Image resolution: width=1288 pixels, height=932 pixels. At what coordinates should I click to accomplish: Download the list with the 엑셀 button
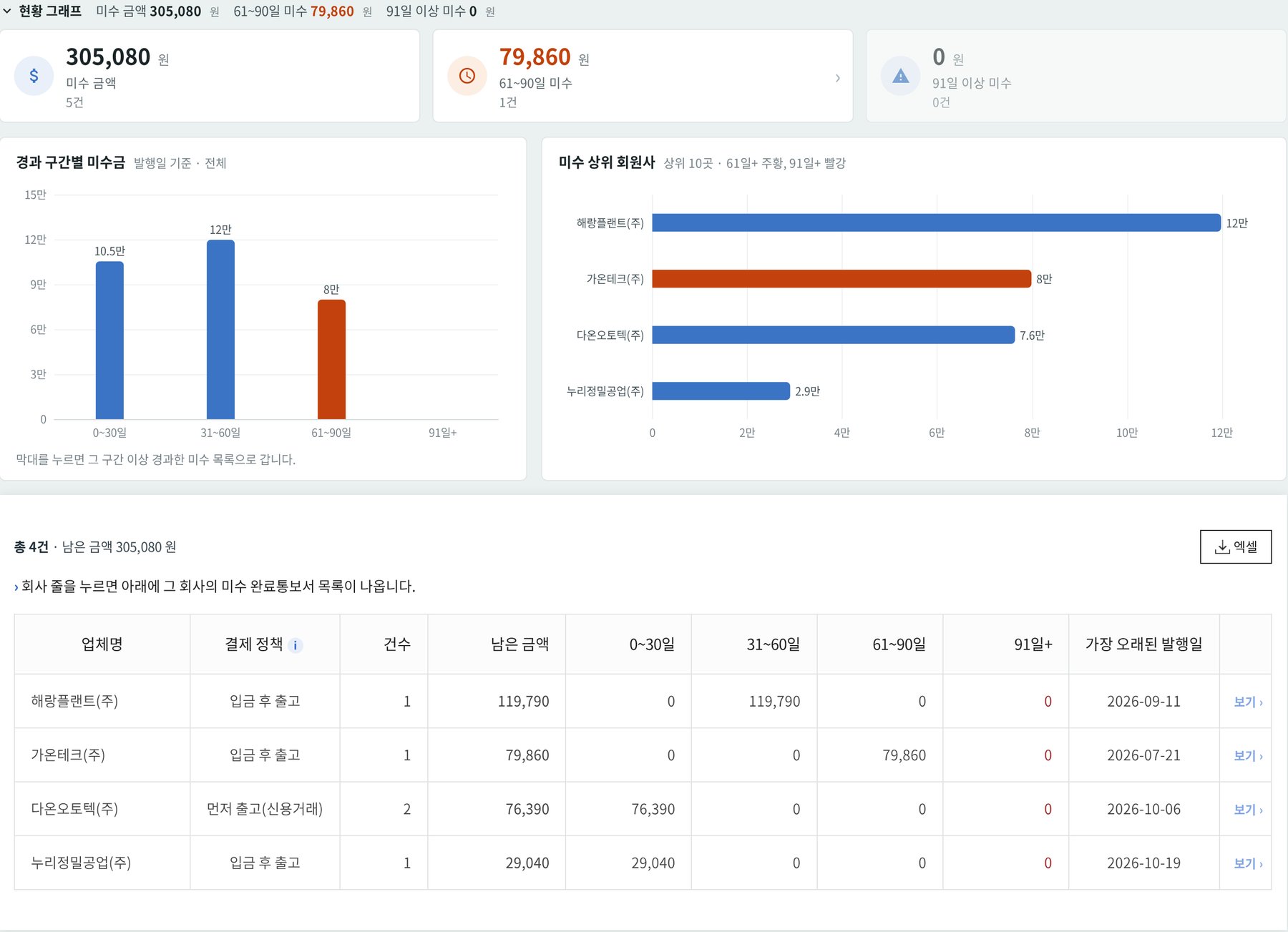(x=1236, y=546)
